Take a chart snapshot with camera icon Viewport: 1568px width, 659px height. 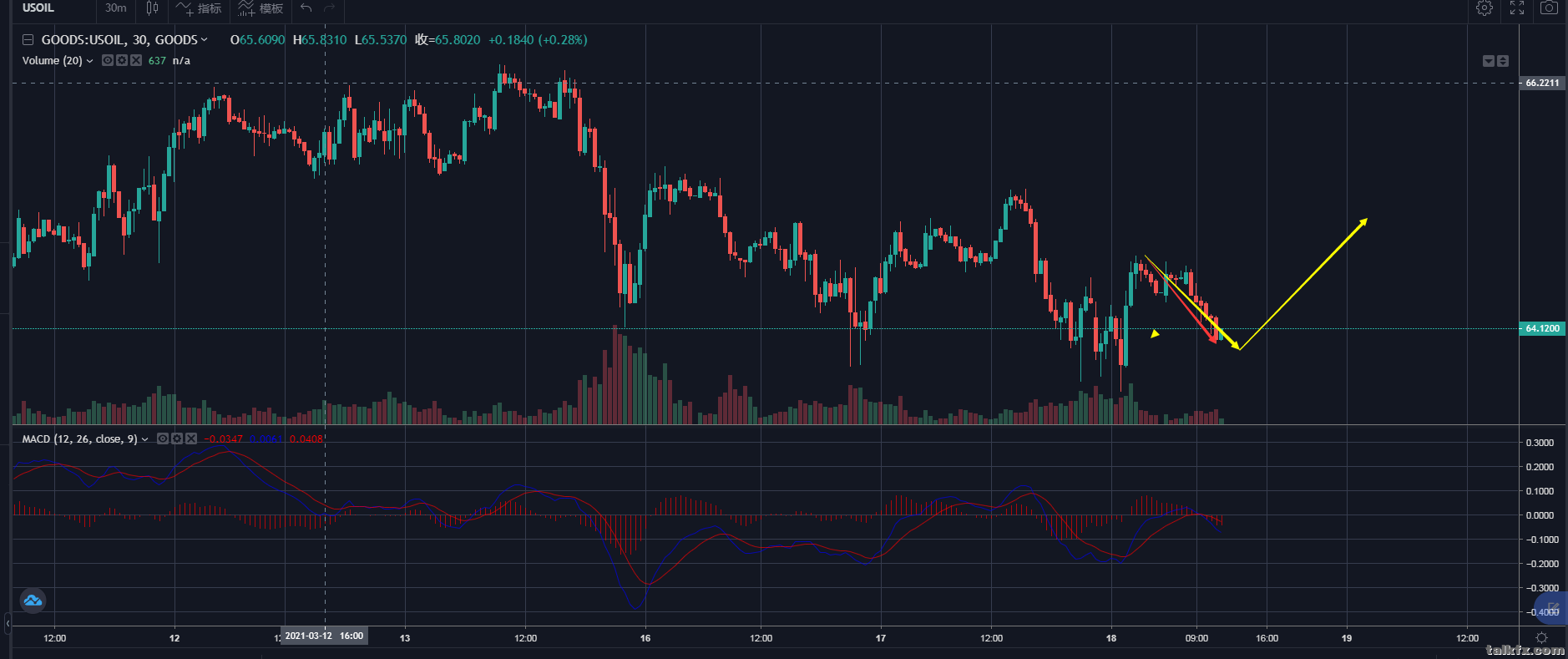coord(1549,8)
